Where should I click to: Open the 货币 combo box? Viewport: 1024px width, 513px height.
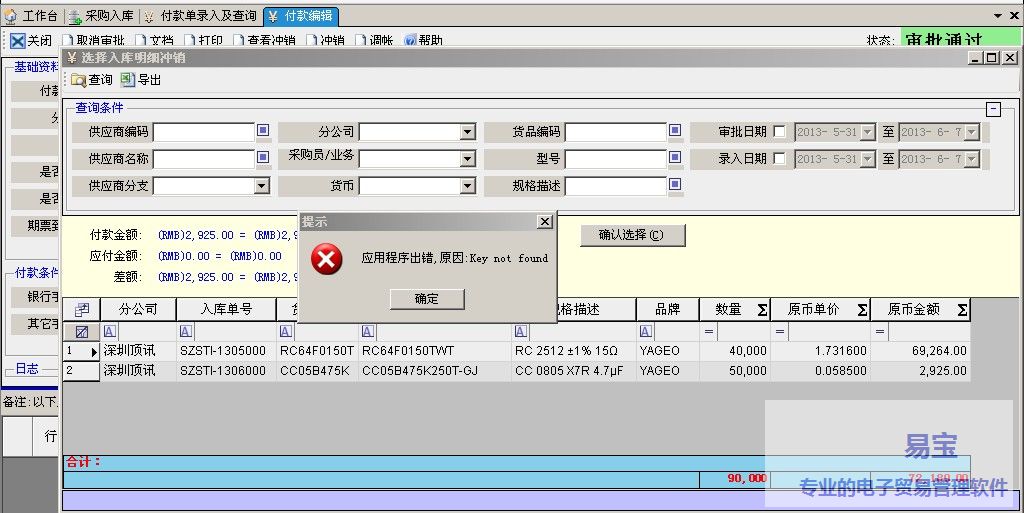click(x=467, y=186)
